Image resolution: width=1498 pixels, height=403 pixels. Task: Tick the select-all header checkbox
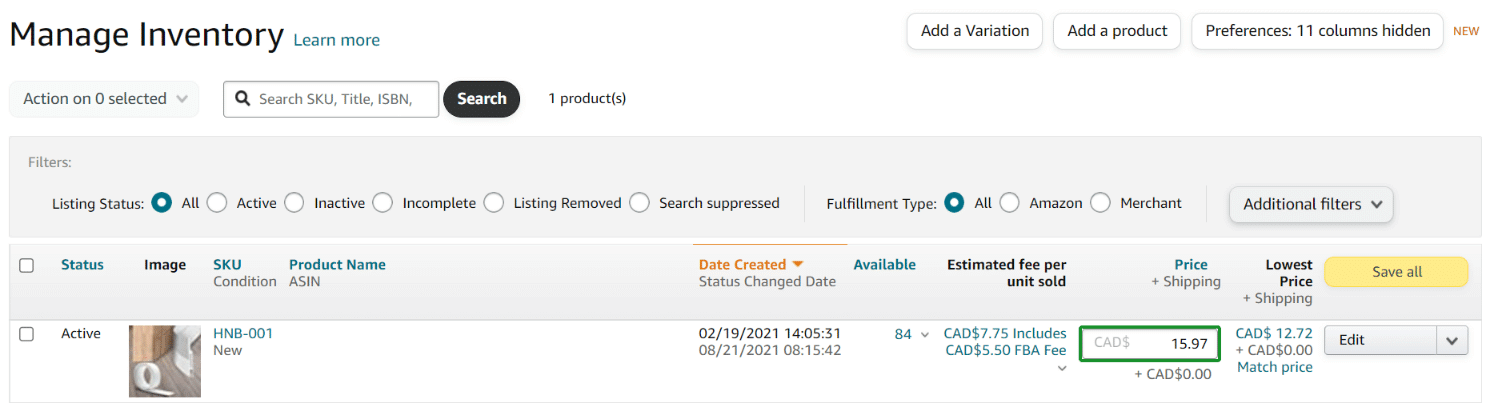(27, 265)
